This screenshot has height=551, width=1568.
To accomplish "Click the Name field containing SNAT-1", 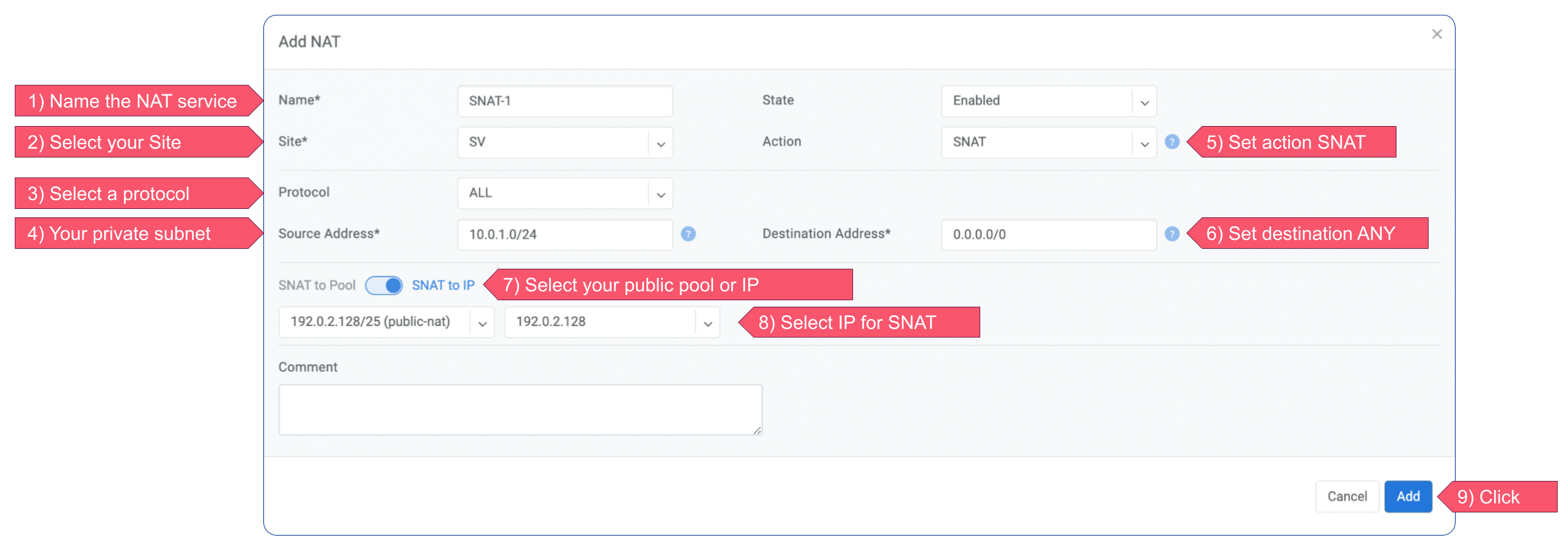I will coord(565,101).
